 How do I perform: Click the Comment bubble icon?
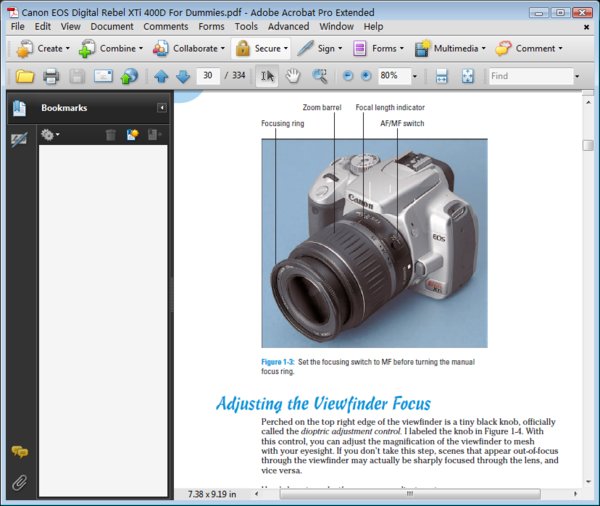pyautogui.click(x=503, y=49)
